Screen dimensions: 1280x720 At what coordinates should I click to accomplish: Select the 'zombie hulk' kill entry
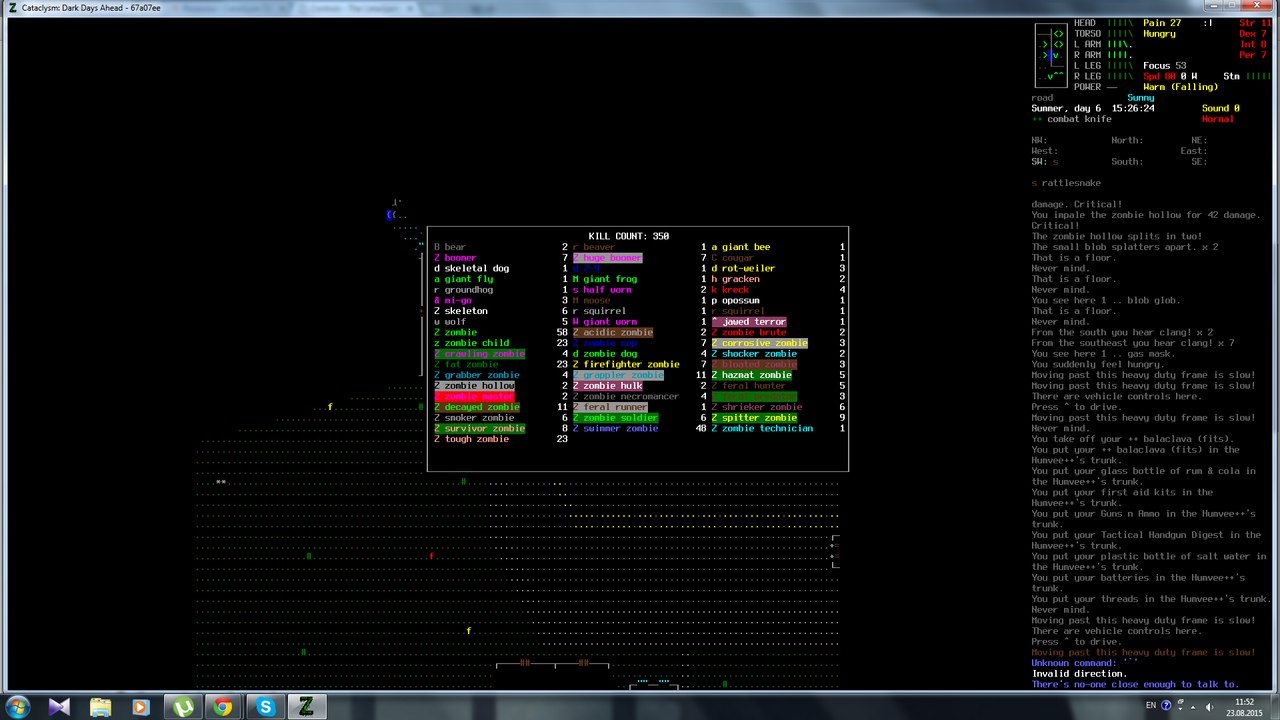coord(607,386)
